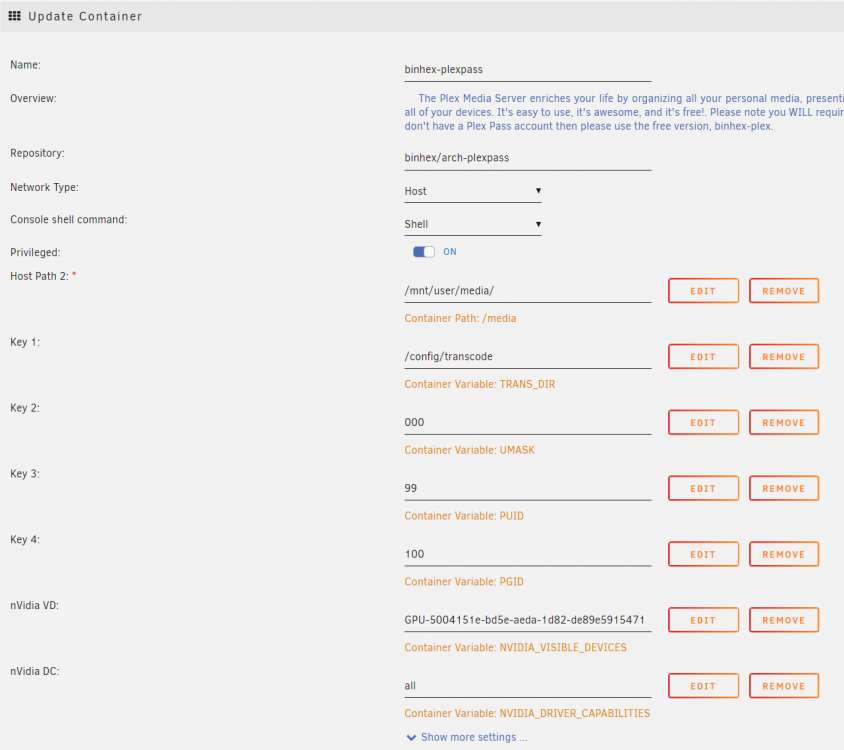The height and width of the screenshot is (750, 844).
Task: Click the Privileged label
Action: (35, 253)
